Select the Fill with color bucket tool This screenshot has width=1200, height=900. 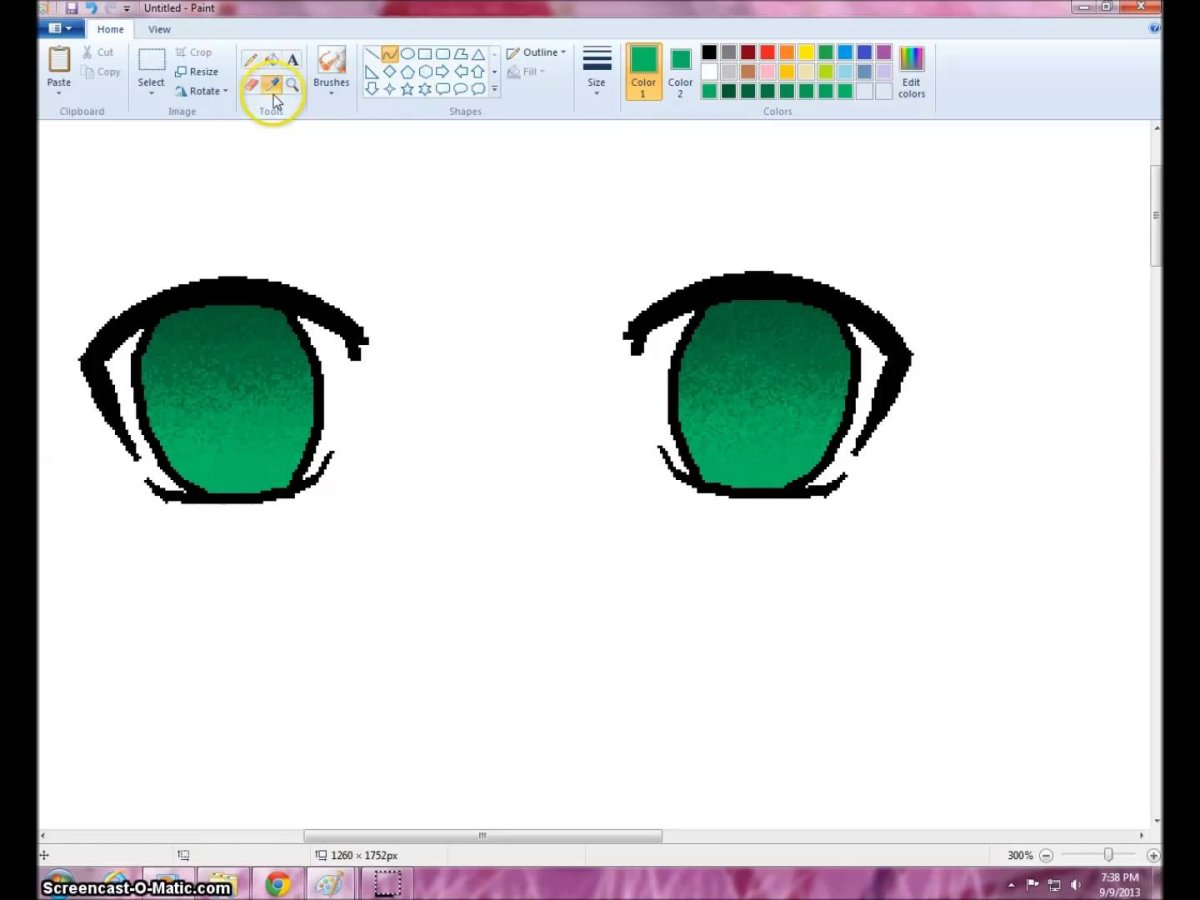pos(271,60)
